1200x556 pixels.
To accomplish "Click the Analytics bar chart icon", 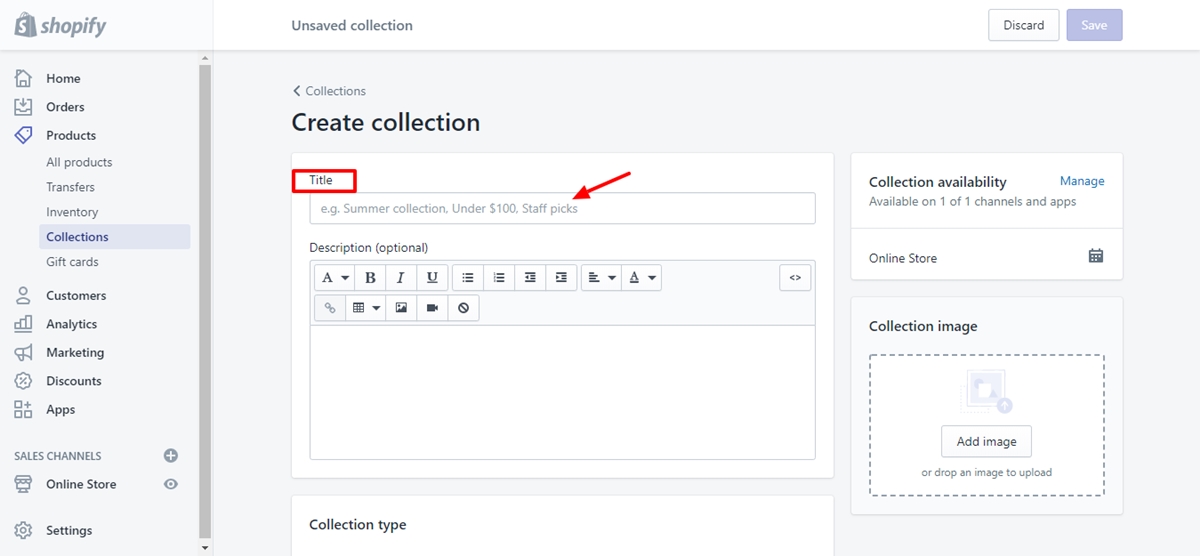I will click(x=23, y=324).
